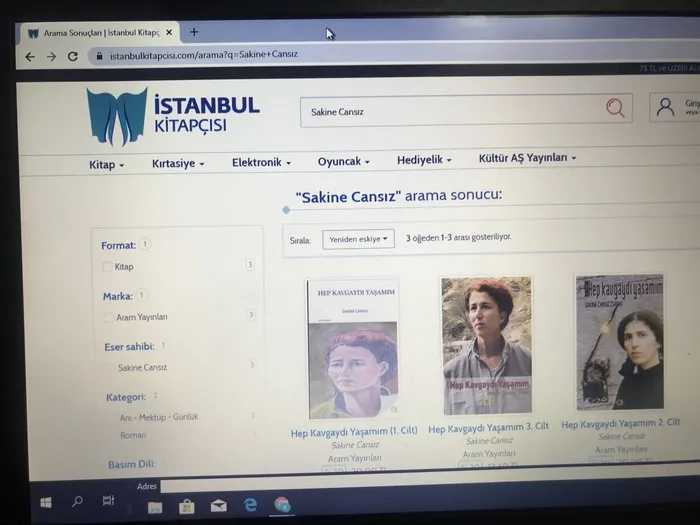Open the Hediyelik menu
This screenshot has height=525, width=700.
[424, 159]
